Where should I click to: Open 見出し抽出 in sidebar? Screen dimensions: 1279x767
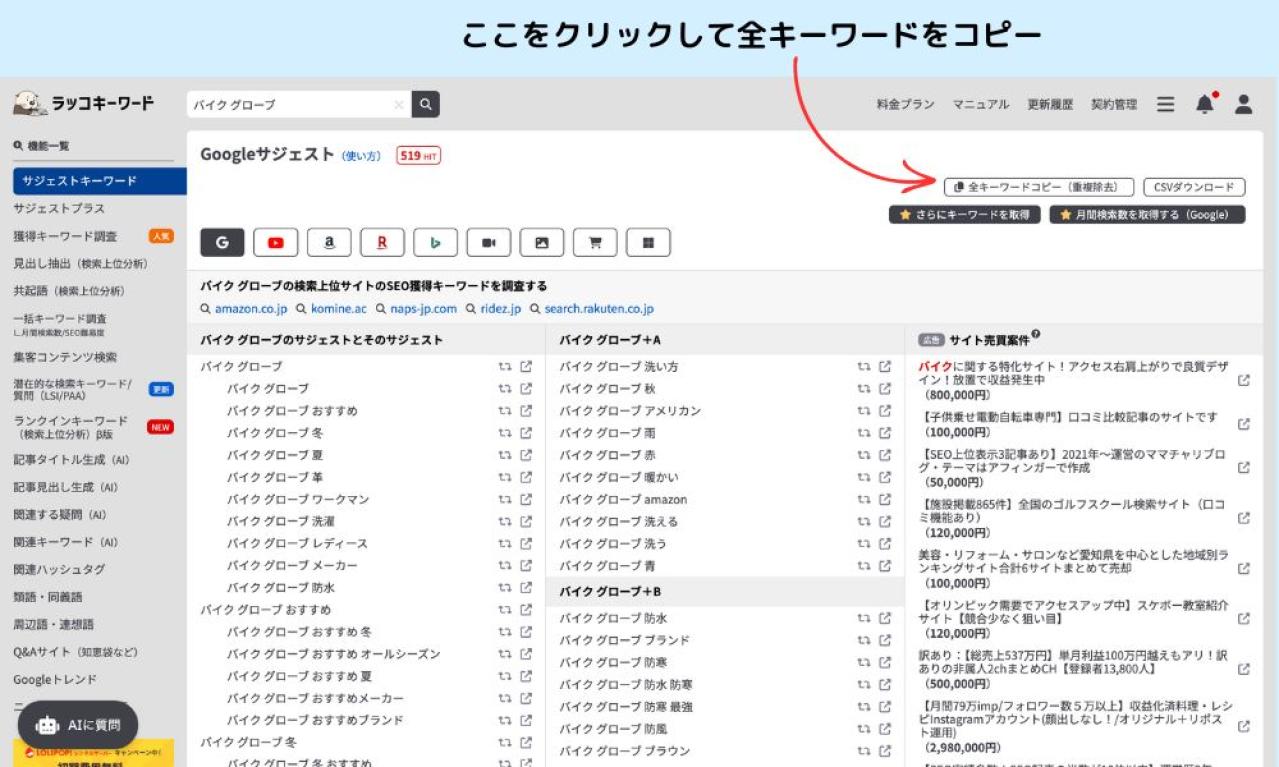click(80, 263)
